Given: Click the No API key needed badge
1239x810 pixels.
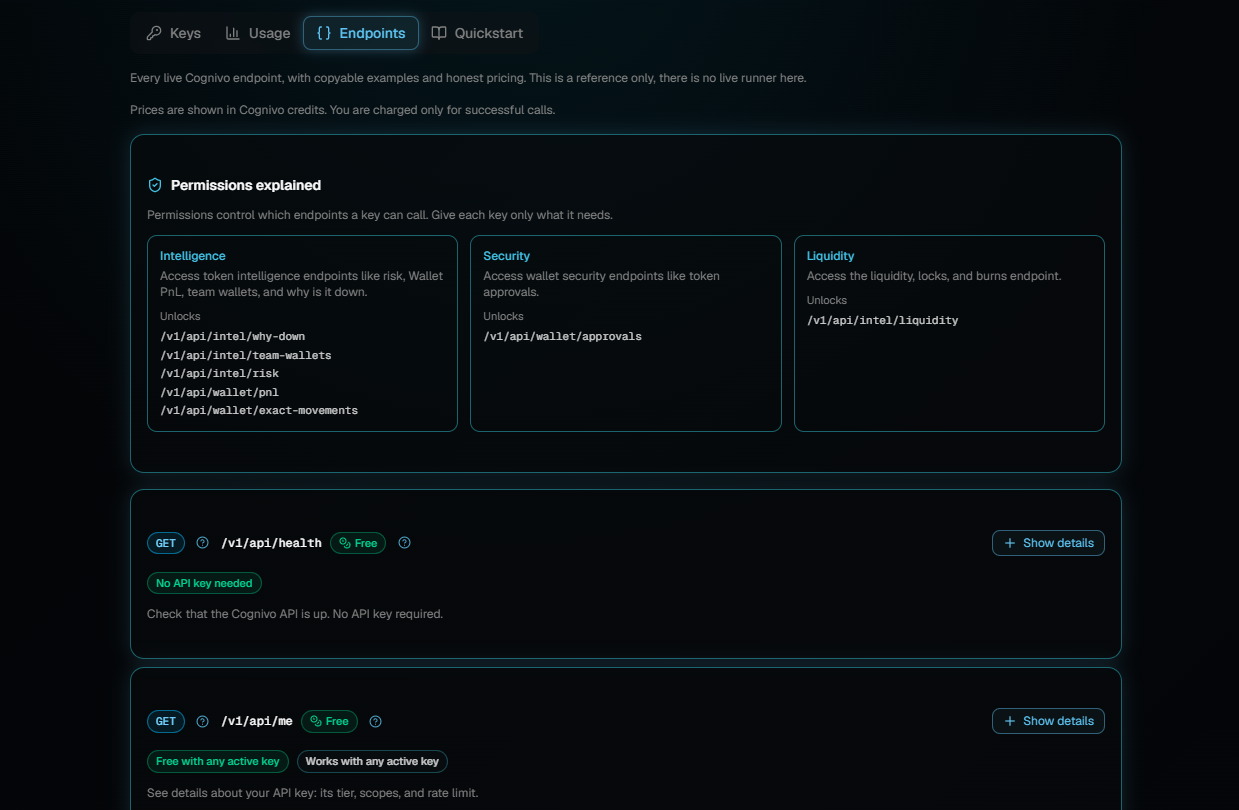Looking at the screenshot, I should coord(204,583).
